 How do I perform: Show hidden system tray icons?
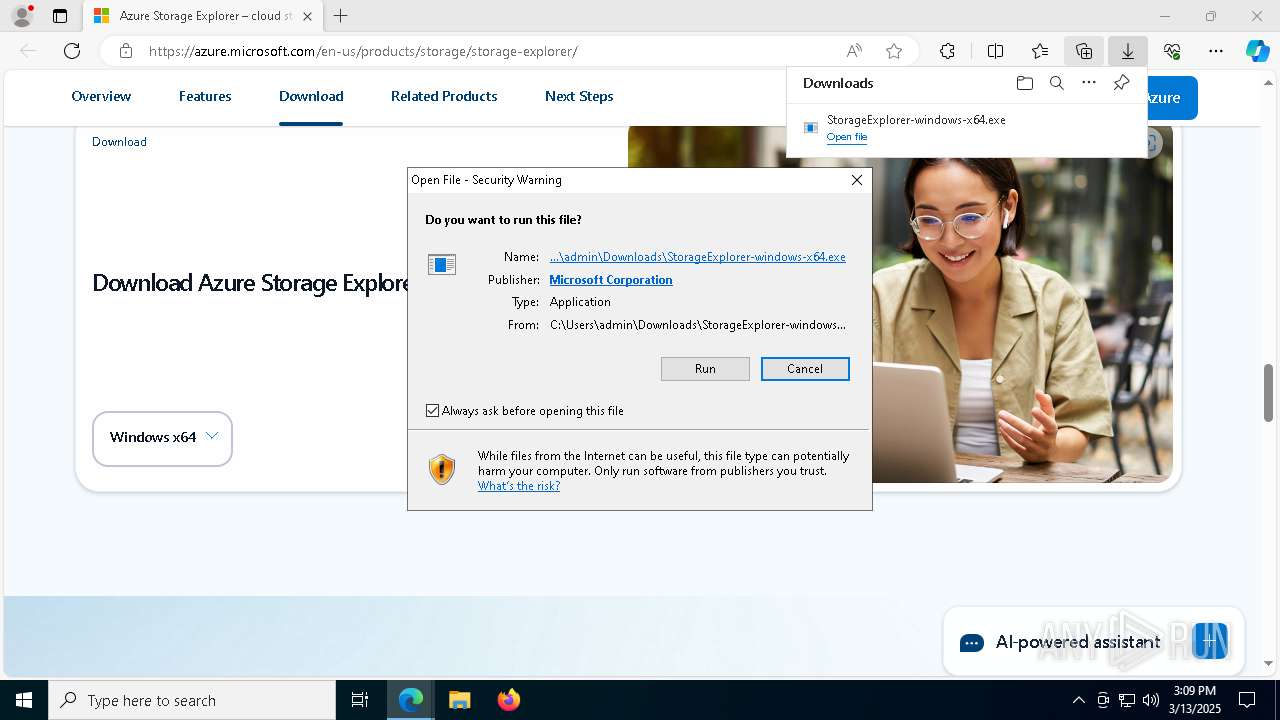[x=1078, y=700]
